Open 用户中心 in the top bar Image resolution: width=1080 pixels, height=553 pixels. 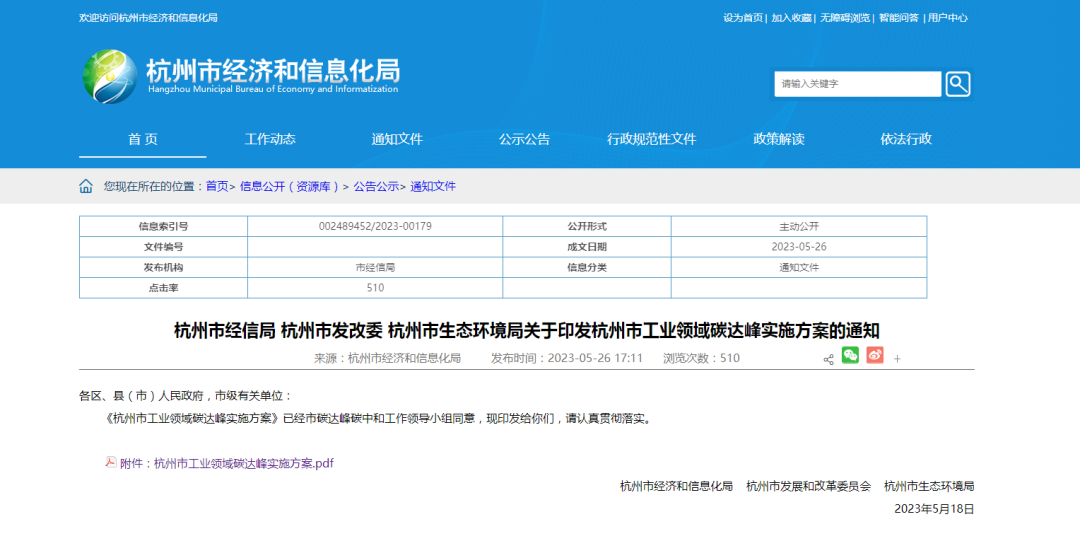[947, 18]
